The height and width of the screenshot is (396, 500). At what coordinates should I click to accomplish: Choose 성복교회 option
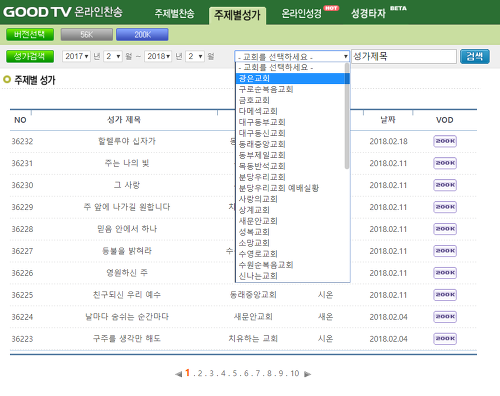[290, 232]
